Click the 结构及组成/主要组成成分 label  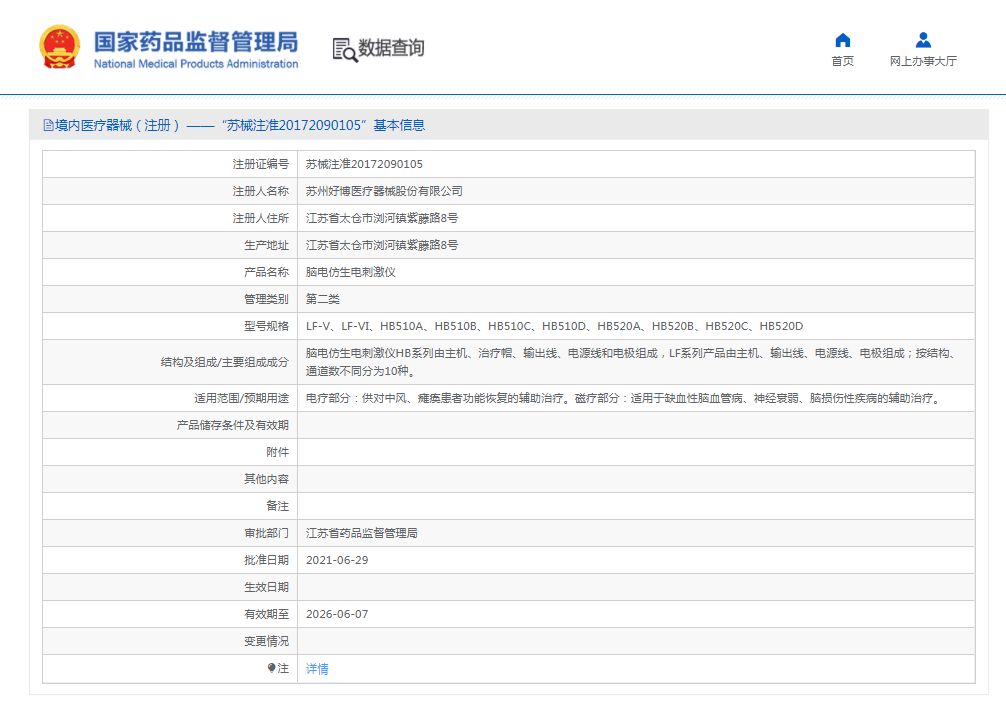pos(225,362)
